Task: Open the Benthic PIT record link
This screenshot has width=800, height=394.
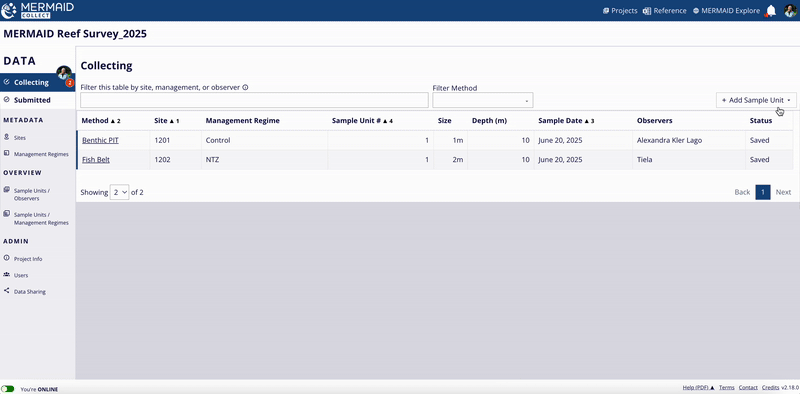Action: coord(101,140)
